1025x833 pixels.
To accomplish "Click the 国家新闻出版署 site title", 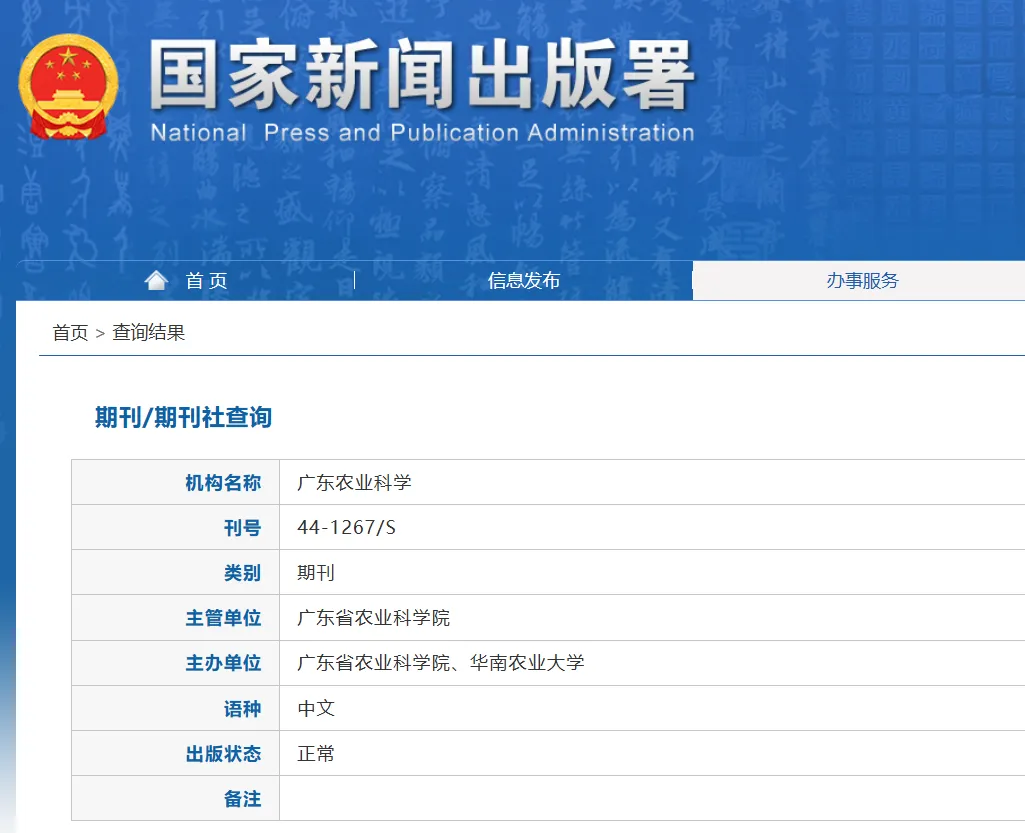I will pyautogui.click(x=422, y=74).
